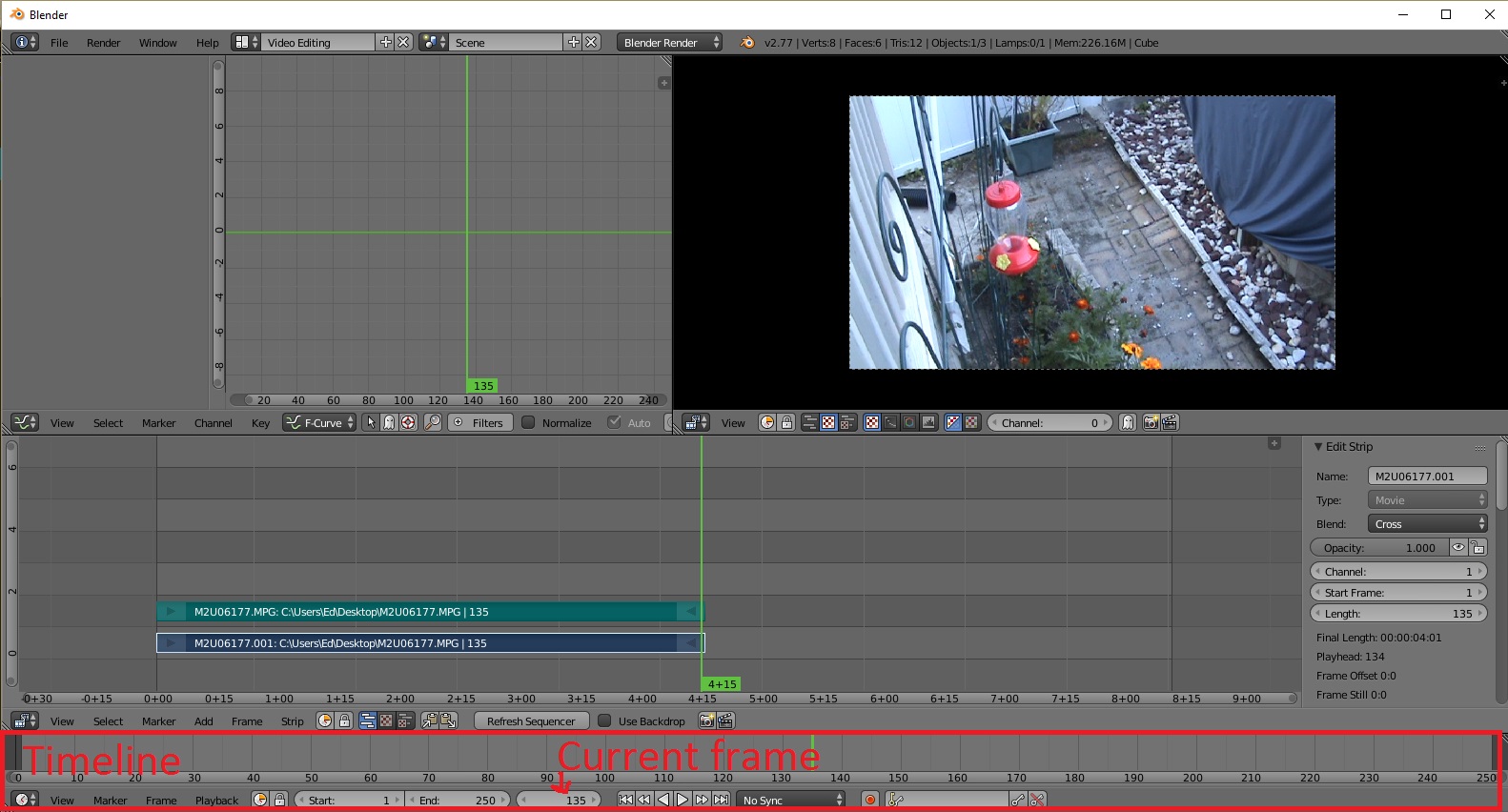Open the scene browser icon
Image resolution: width=1508 pixels, height=812 pixels.
[433, 42]
